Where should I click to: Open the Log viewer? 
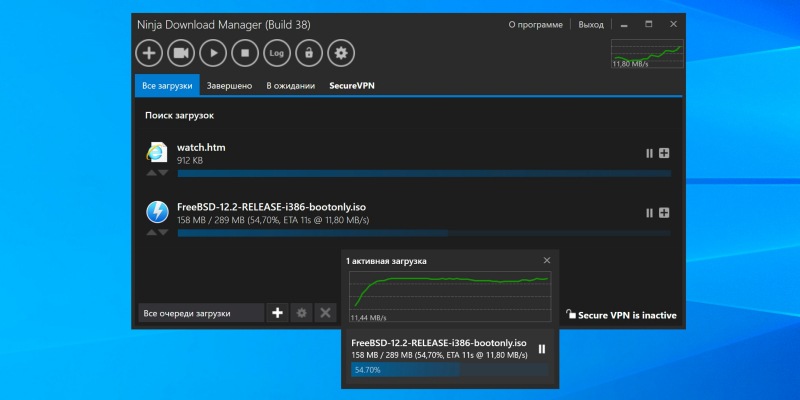click(277, 53)
